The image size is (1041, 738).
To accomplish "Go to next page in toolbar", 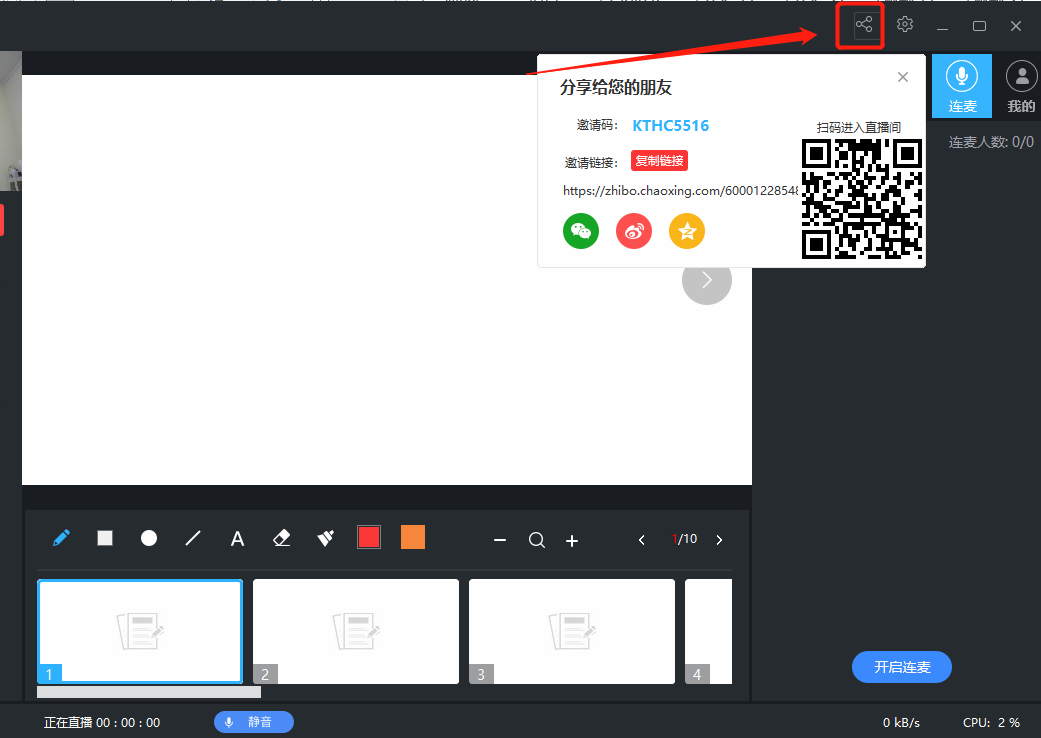I will pyautogui.click(x=719, y=540).
